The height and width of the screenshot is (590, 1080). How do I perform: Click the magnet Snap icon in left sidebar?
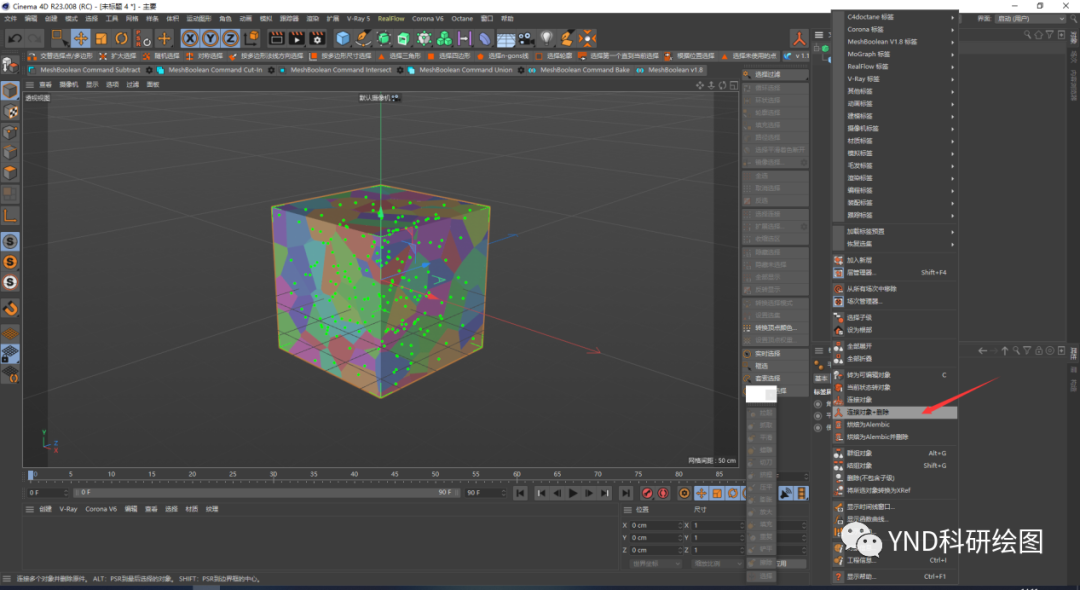(x=10, y=308)
